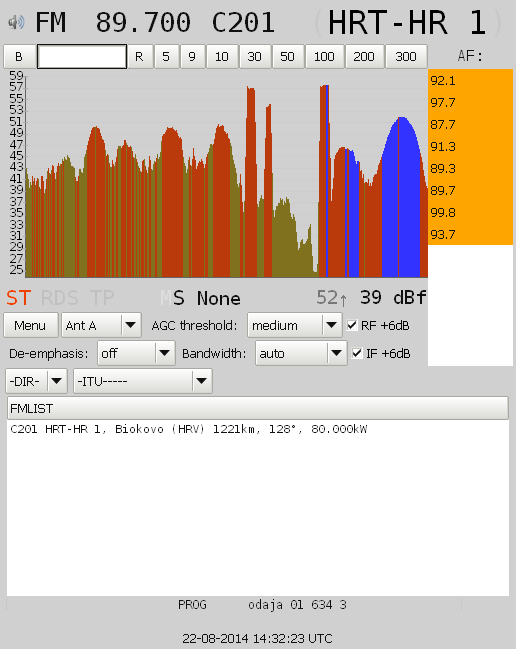Open the Bandwidth auto dropdown
The width and height of the screenshot is (516, 649).
301,353
